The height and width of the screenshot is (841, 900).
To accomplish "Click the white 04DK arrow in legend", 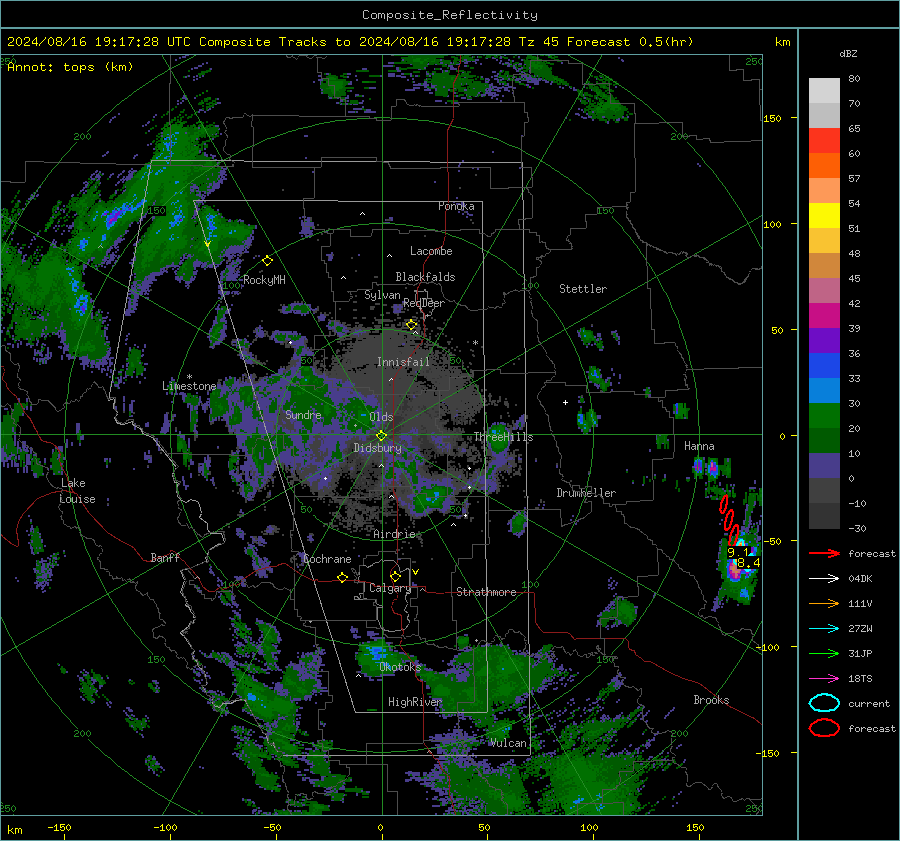I will pyautogui.click(x=824, y=578).
